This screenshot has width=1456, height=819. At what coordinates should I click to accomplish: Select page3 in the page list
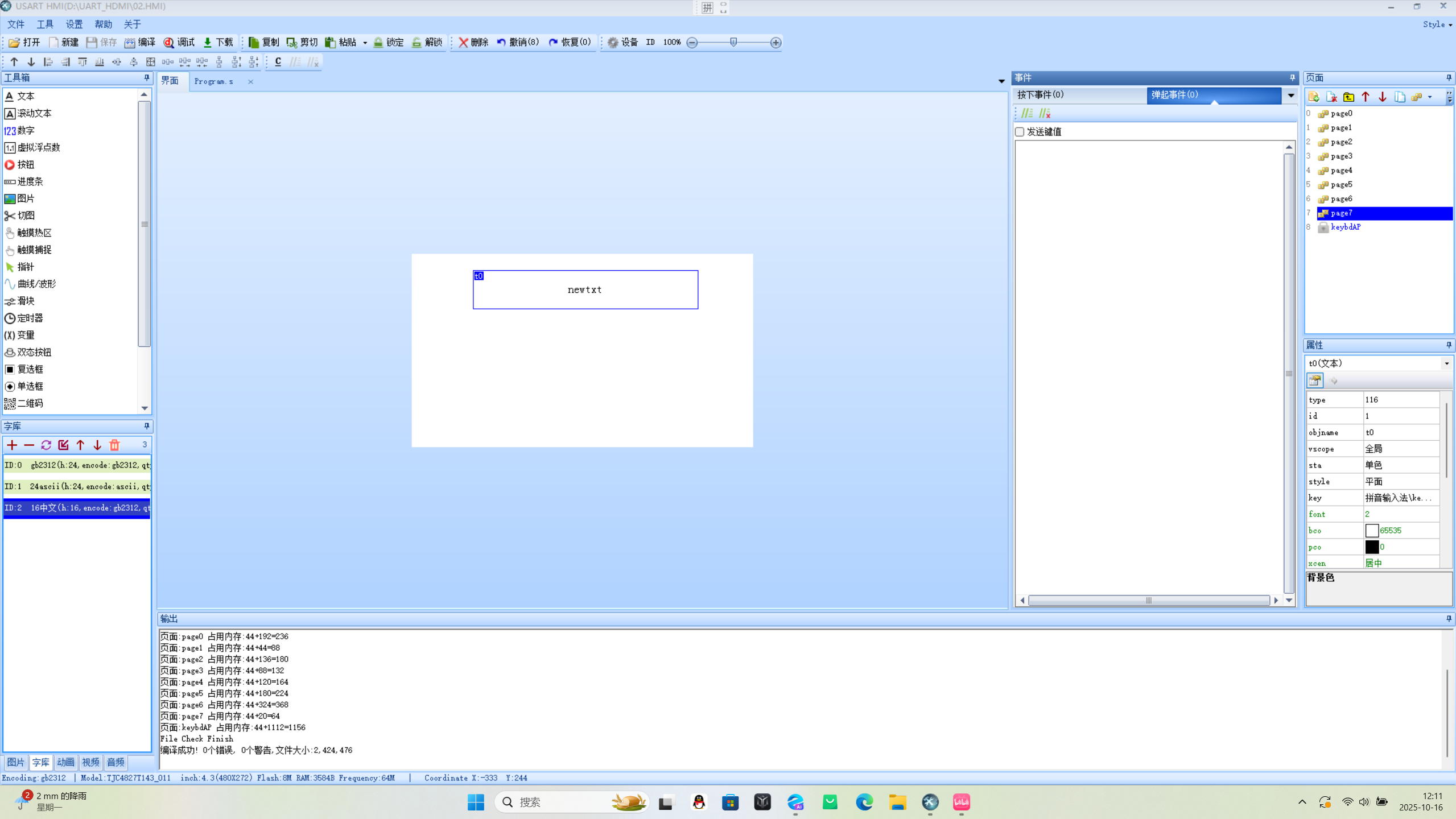1341,156
